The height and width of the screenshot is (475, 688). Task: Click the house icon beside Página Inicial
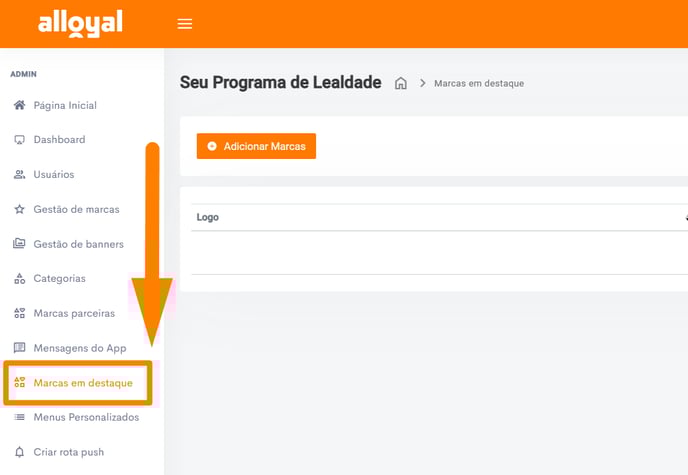(19, 105)
